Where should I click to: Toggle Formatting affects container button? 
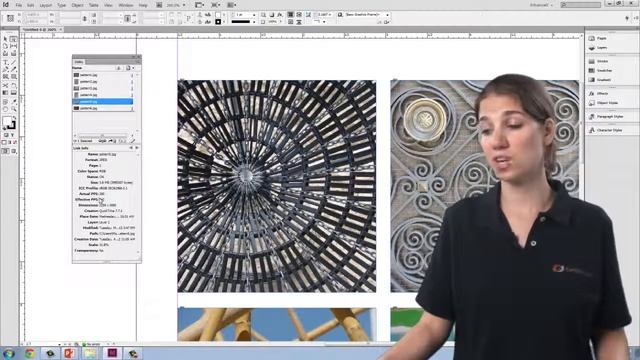(6, 135)
